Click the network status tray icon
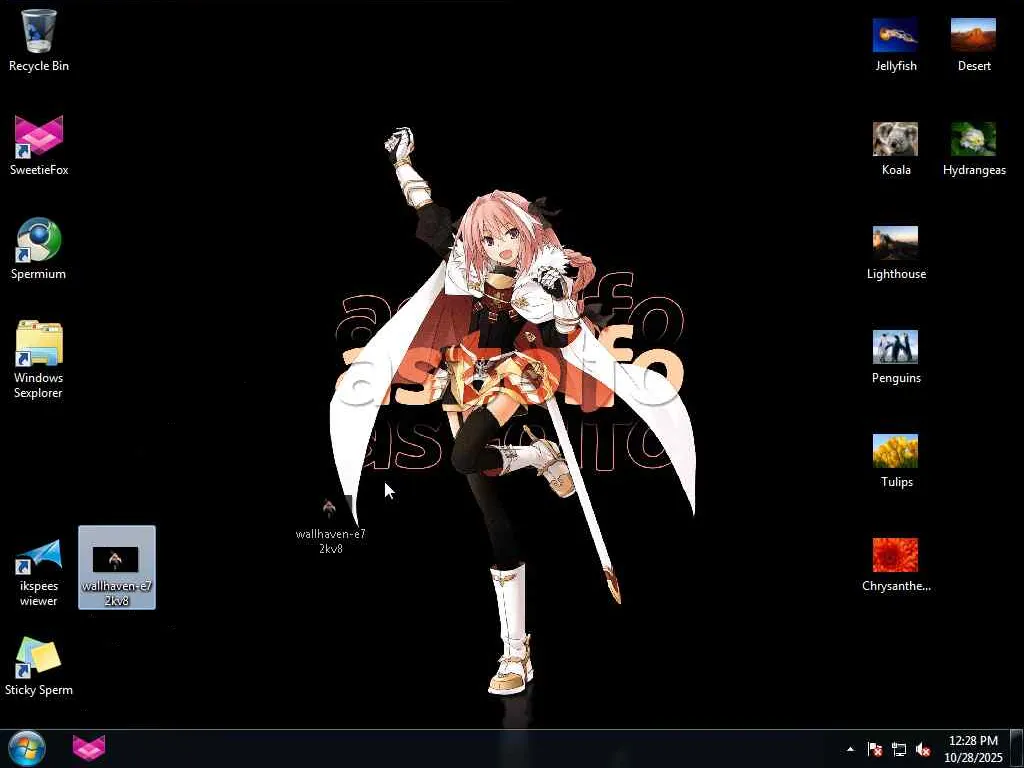The width and height of the screenshot is (1024, 768). tap(899, 749)
